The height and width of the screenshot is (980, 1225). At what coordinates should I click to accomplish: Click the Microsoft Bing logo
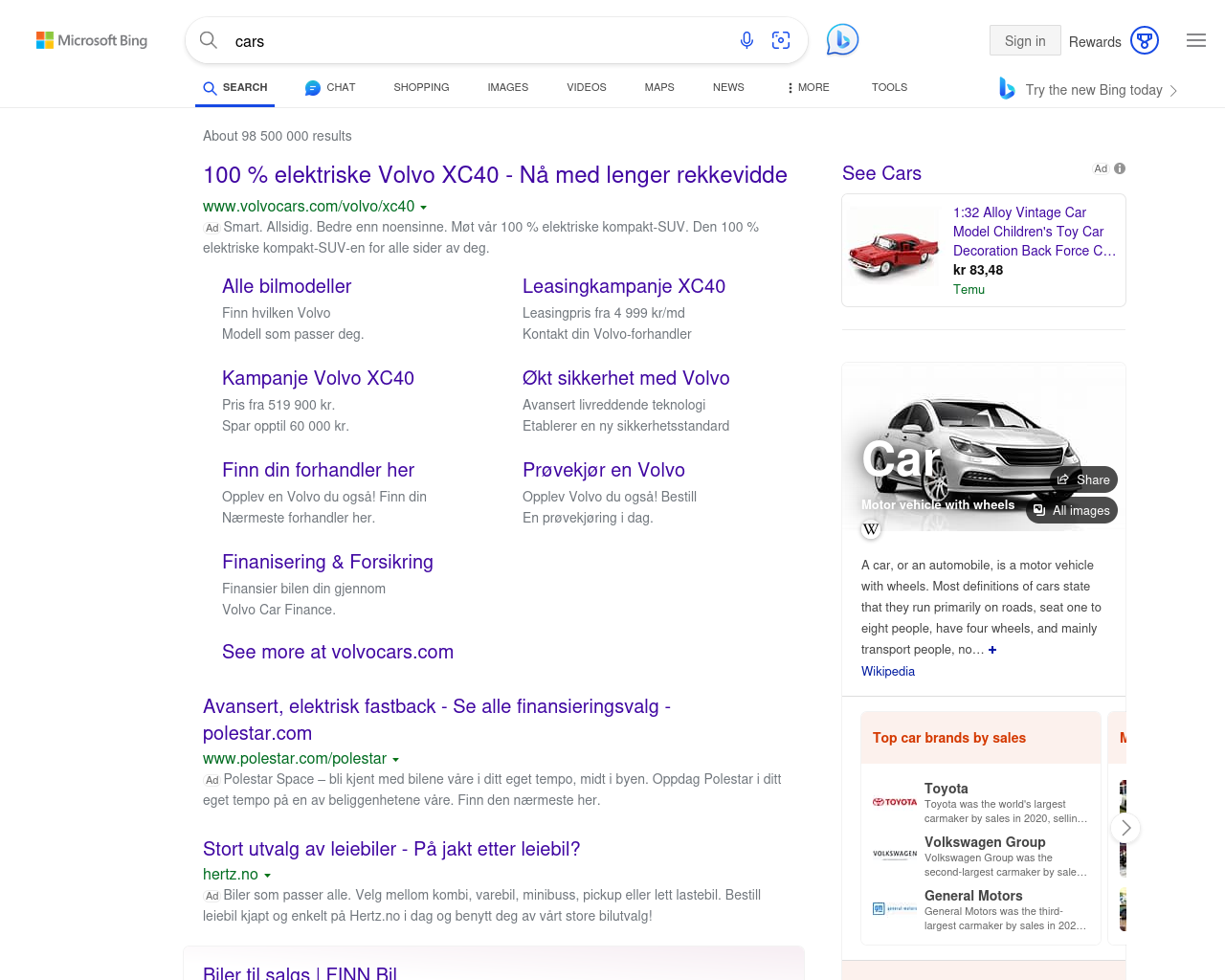[x=92, y=40]
